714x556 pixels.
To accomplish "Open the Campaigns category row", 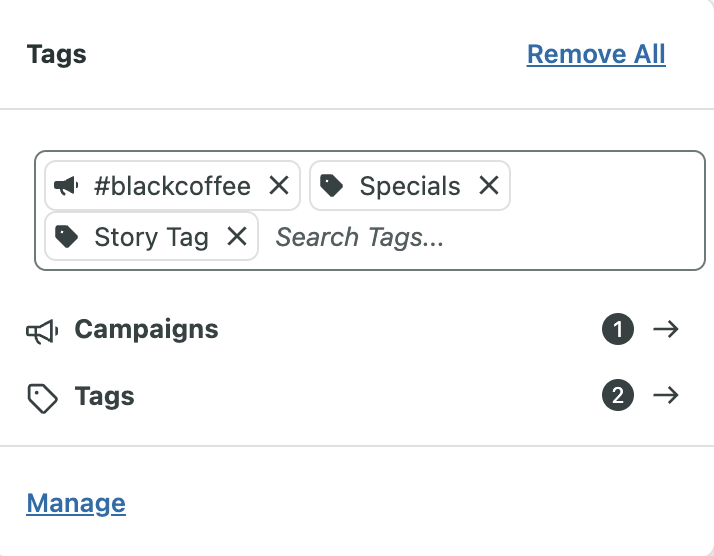I will (146, 330).
